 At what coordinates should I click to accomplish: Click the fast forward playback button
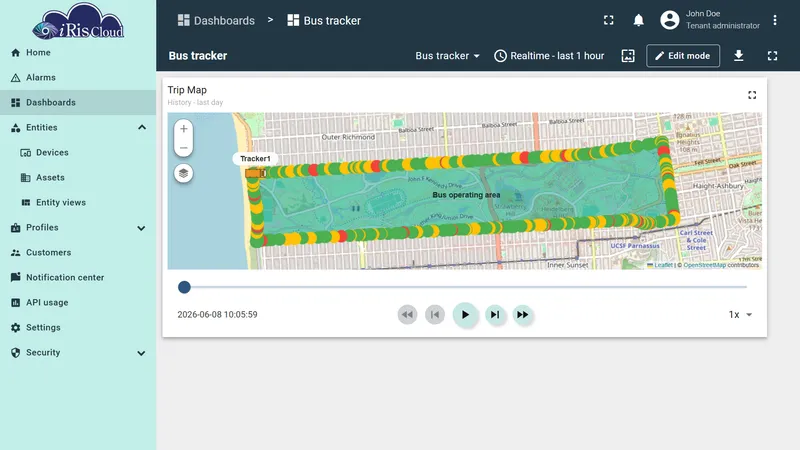pos(522,315)
